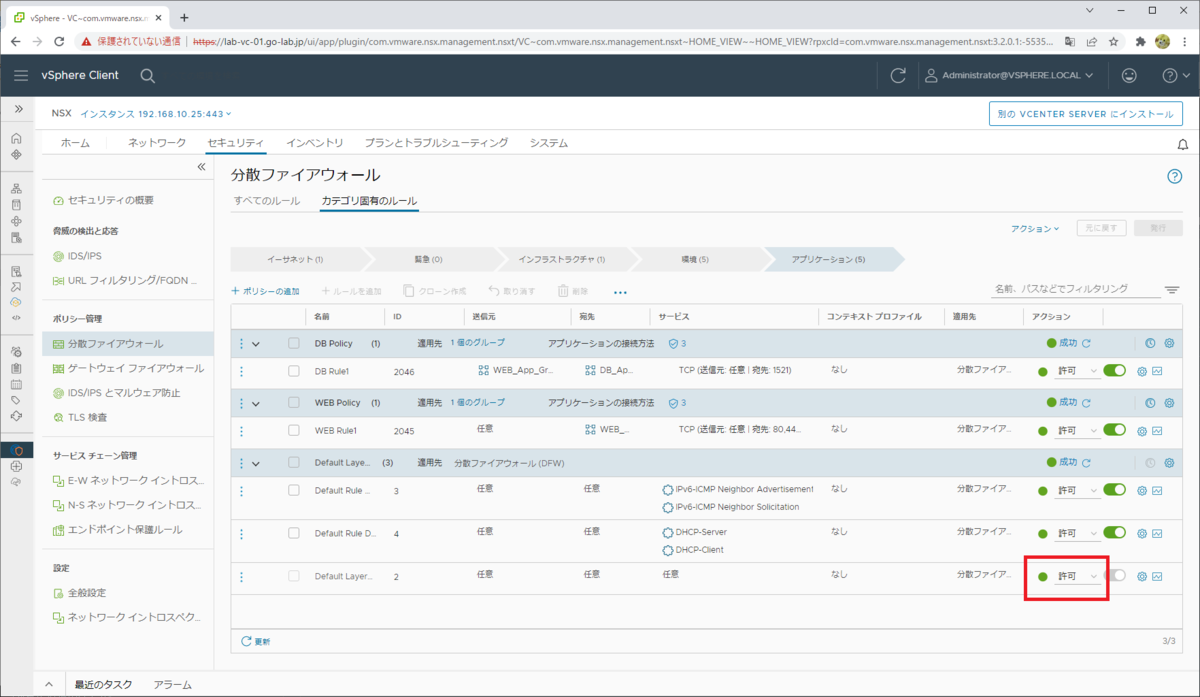Disable the DB Rule1 toggle
1200x697 pixels.
[1114, 371]
